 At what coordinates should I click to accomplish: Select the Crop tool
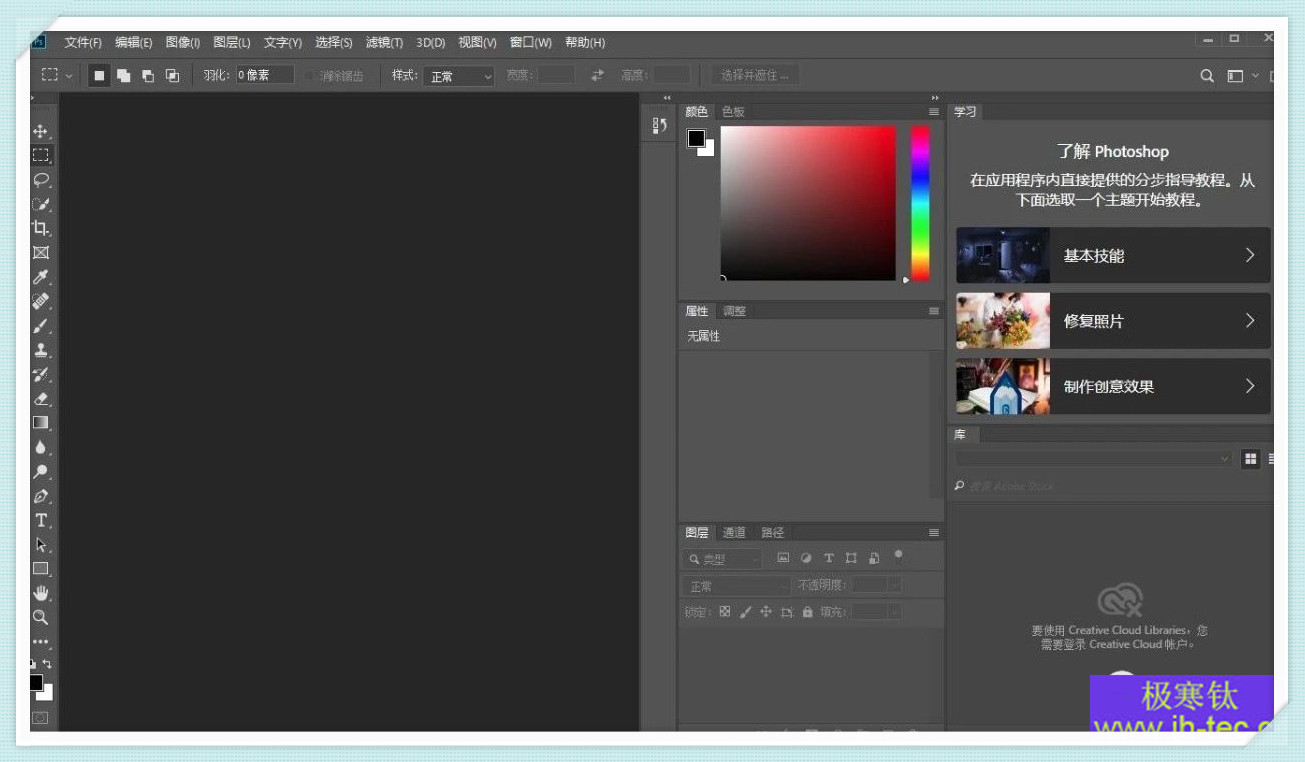41,228
